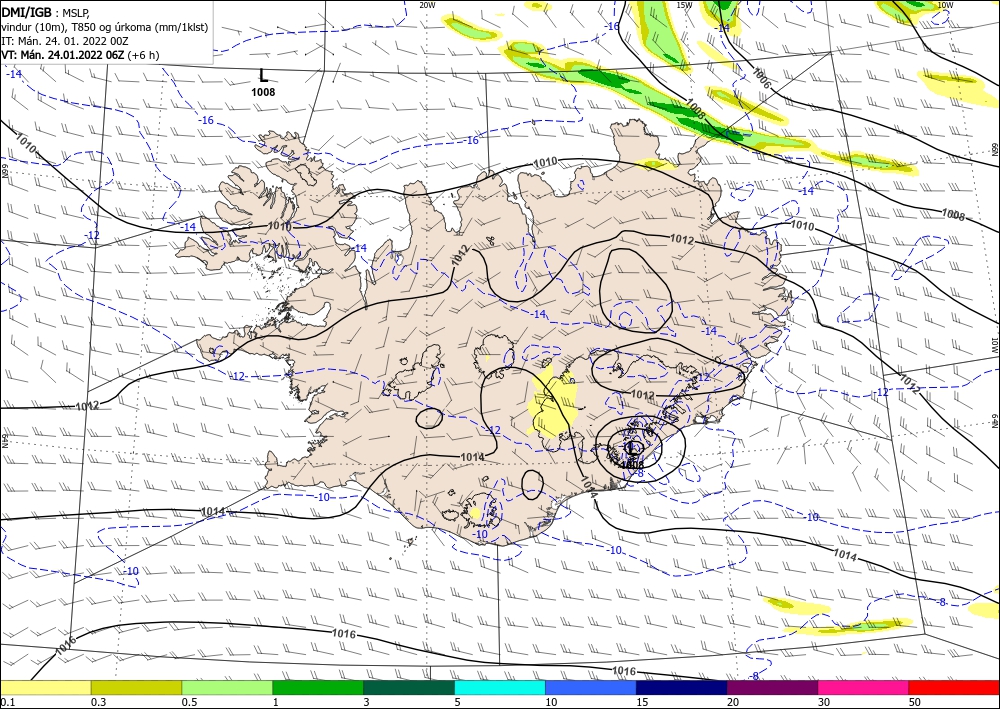Image resolution: width=1000 pixels, height=709 pixels.
Task: Click the 0.5 value under the legend
Action: coord(189,702)
